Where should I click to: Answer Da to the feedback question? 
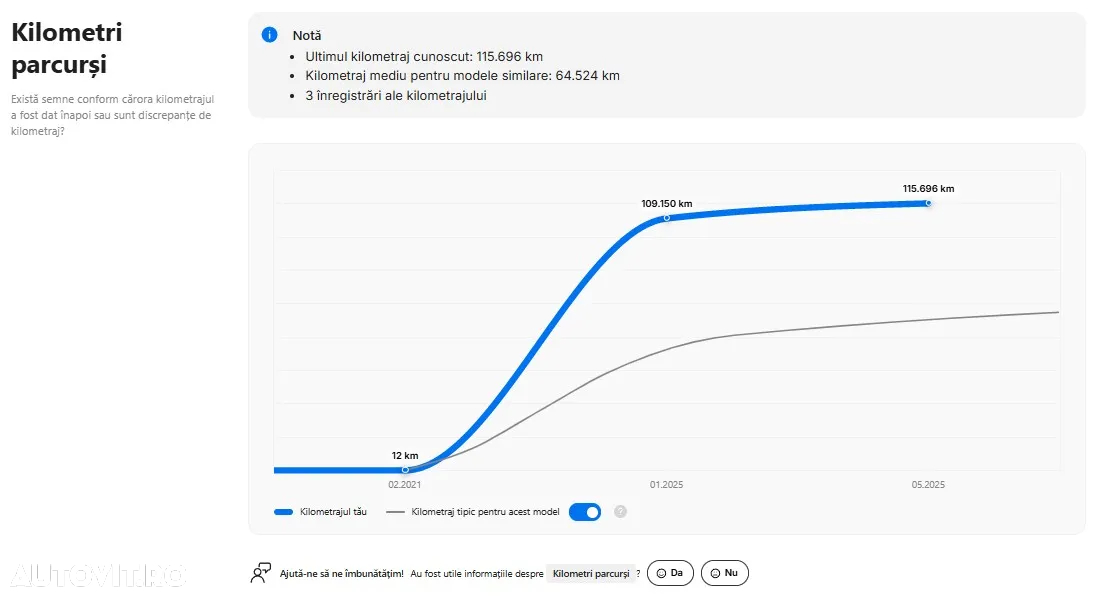670,573
